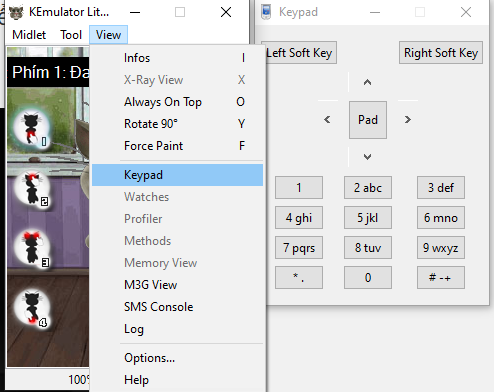Screen dimensions: 494x392
Task: Click the down arrow on Keypad
Action: 367,157
